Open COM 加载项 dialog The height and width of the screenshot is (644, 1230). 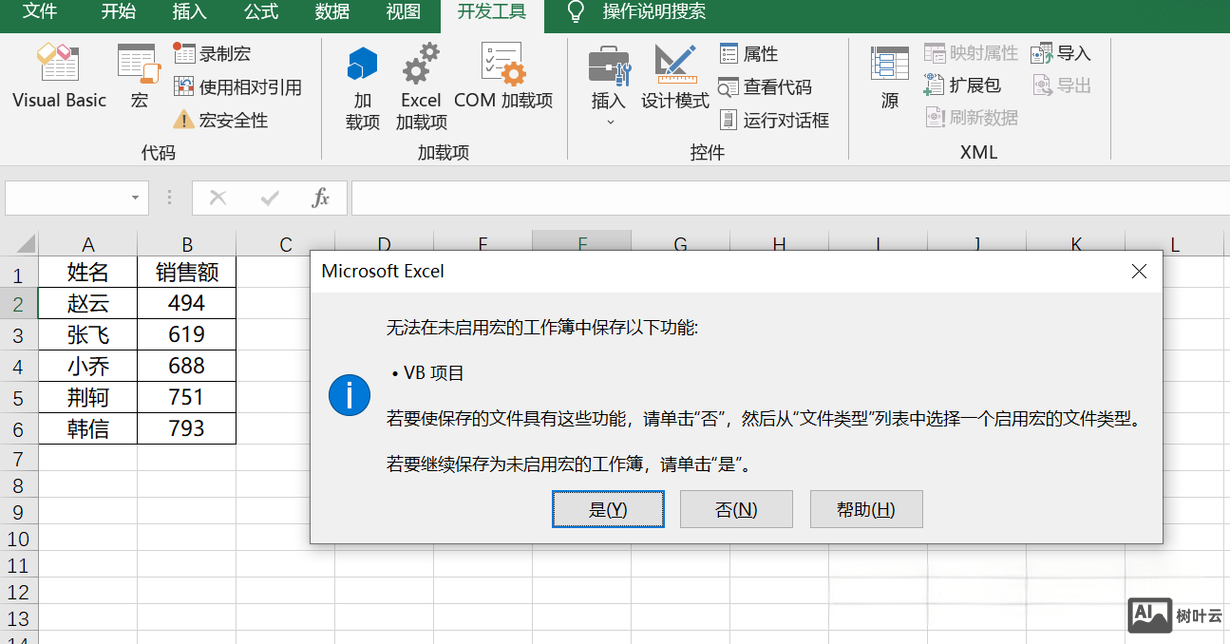(503, 76)
